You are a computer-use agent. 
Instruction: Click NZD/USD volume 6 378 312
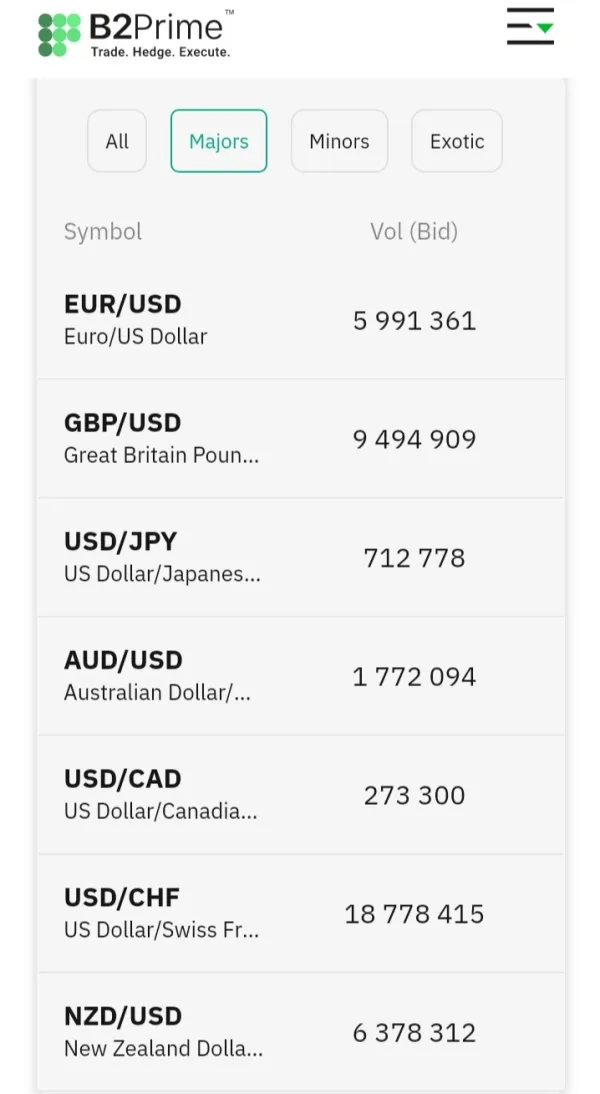click(x=414, y=1033)
